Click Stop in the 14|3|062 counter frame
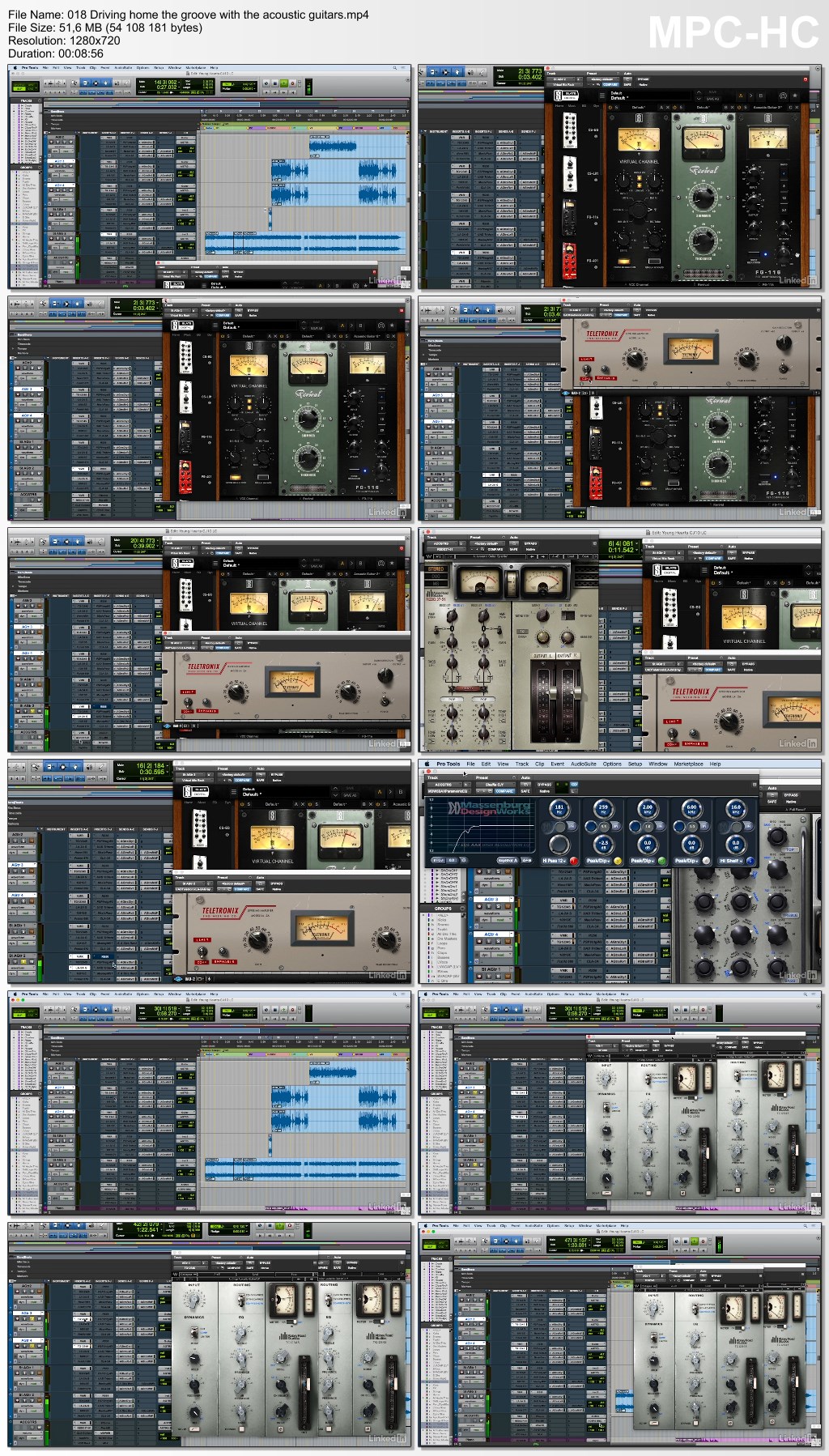Viewport: 829px width, 1456px height. coord(275,83)
